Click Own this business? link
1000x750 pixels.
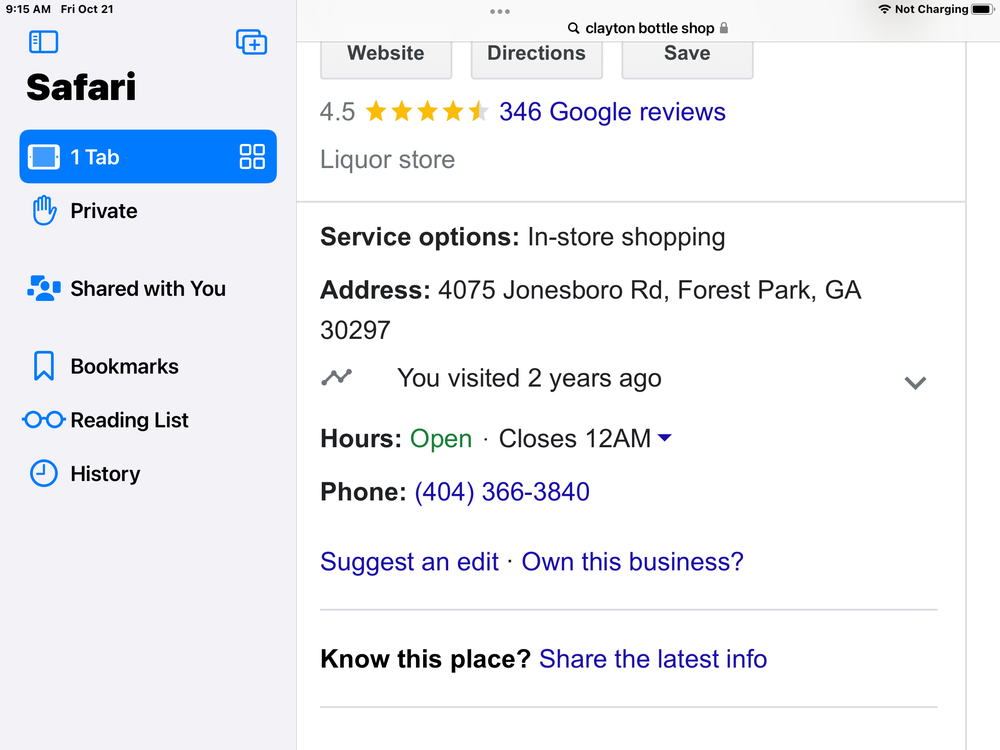[633, 562]
